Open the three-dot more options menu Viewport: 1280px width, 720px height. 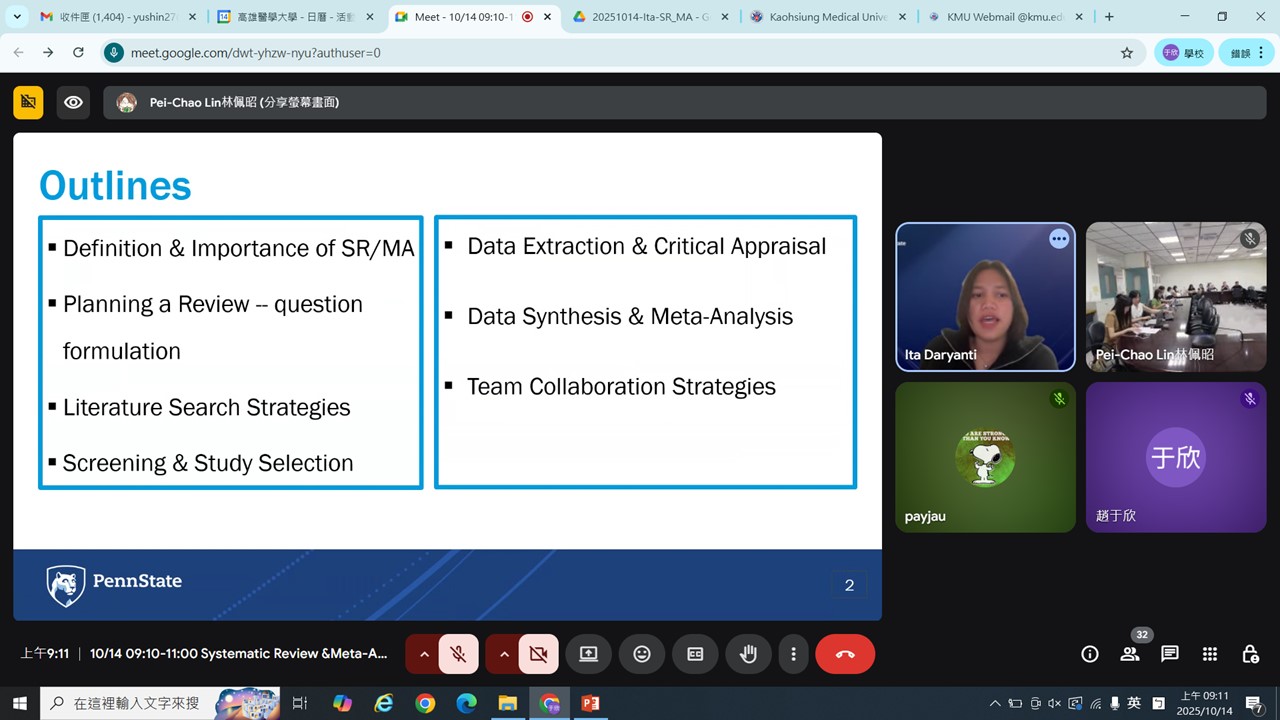click(793, 654)
